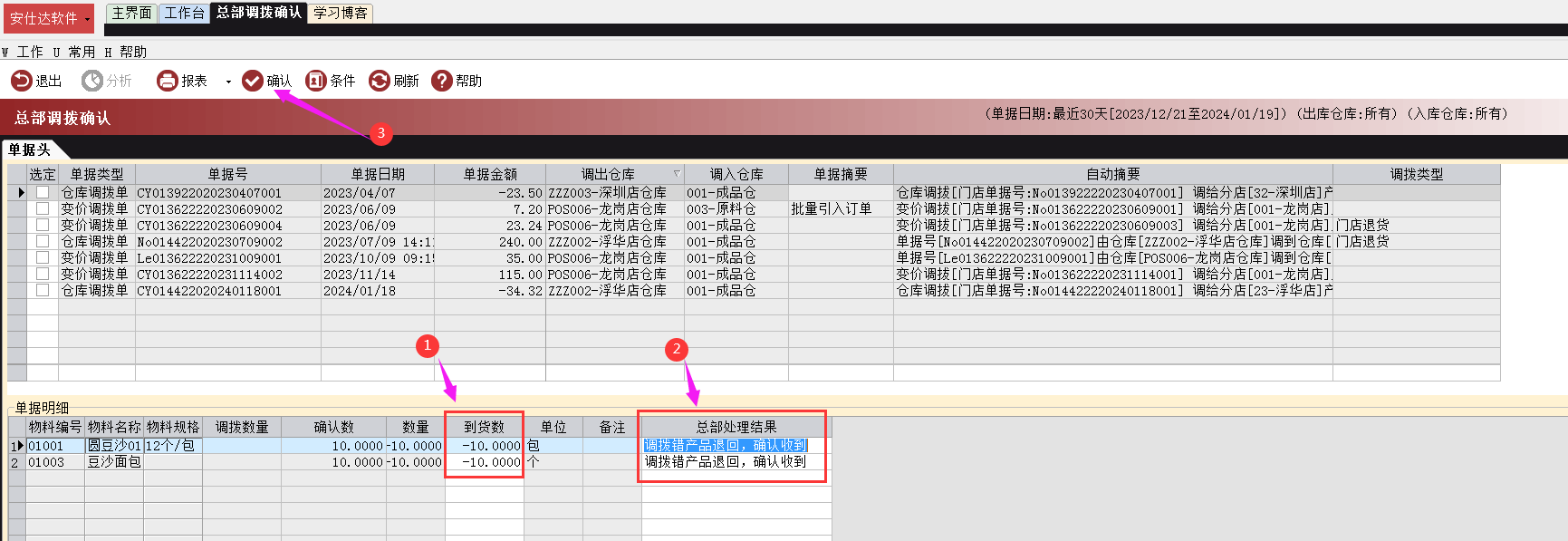The width and height of the screenshot is (1568, 541).
Task: Edit 总部处理结果 cell in row 1
Action: tap(736, 446)
